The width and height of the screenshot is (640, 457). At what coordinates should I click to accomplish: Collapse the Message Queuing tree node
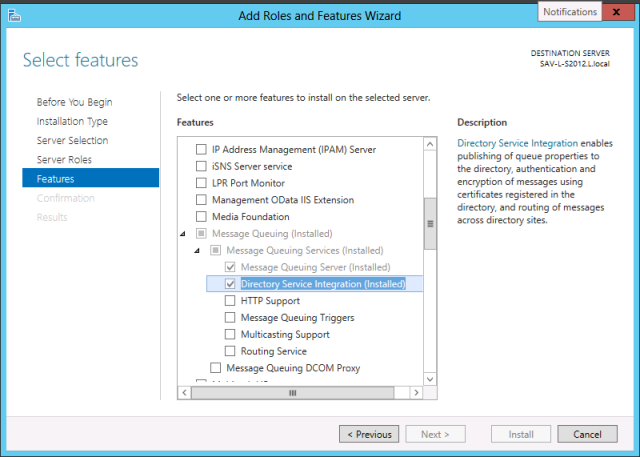(183, 234)
